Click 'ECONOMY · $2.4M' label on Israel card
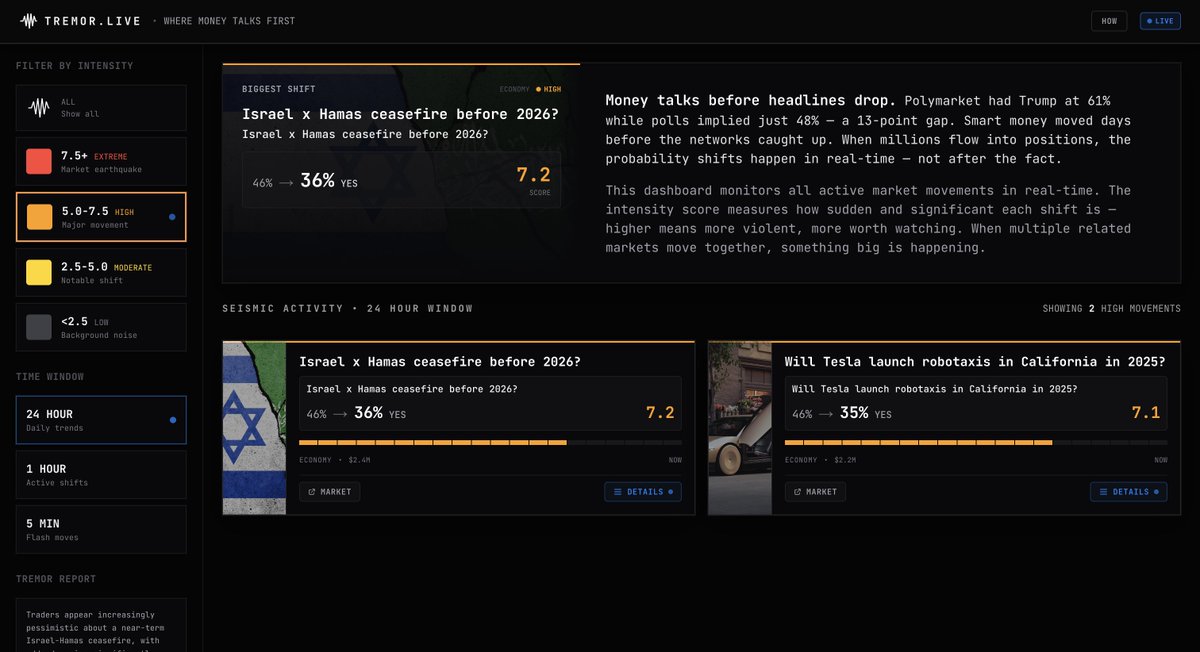The image size is (1200, 652). [335, 460]
